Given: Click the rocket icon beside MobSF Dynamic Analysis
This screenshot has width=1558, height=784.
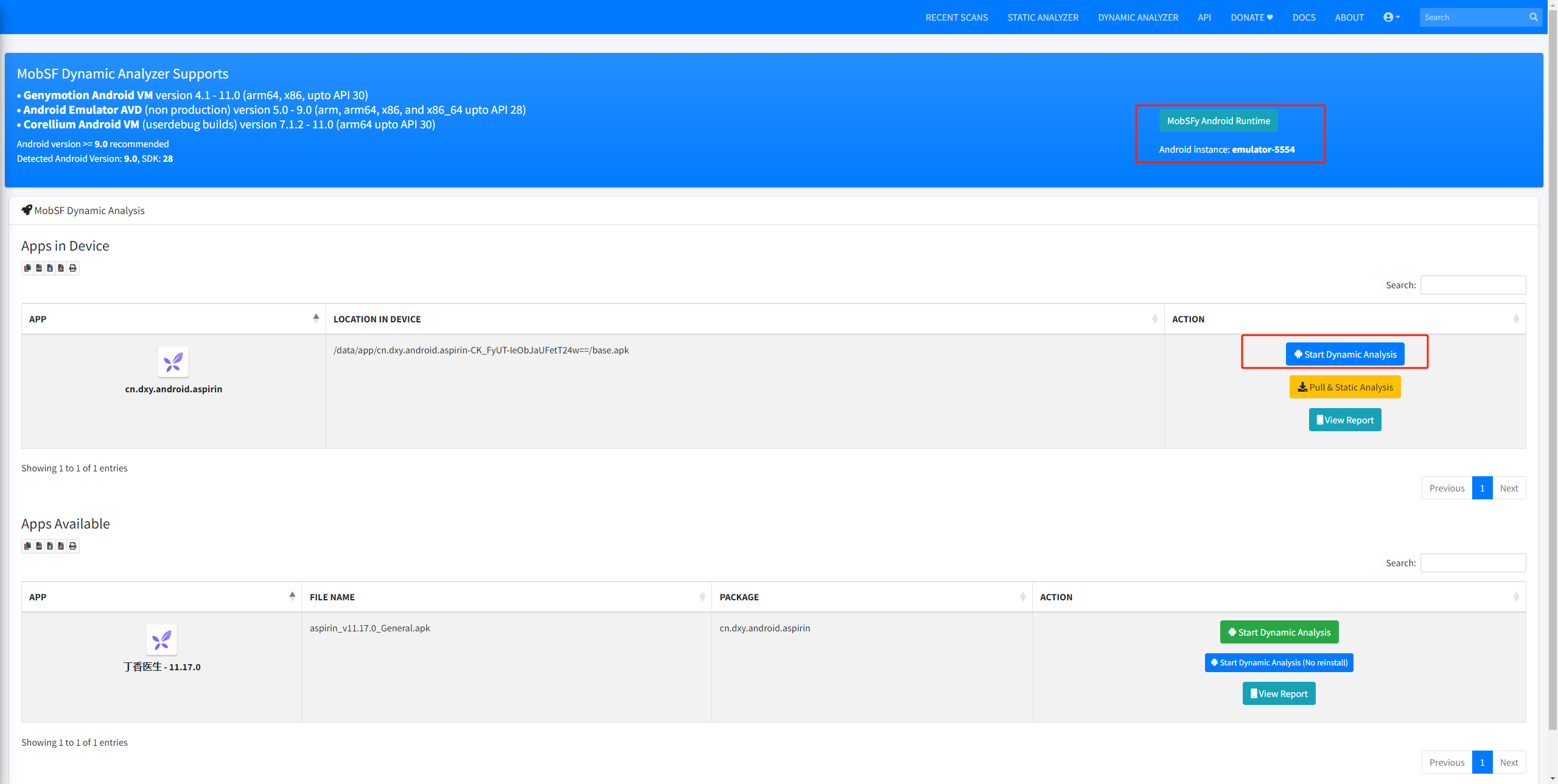Looking at the screenshot, I should point(27,210).
